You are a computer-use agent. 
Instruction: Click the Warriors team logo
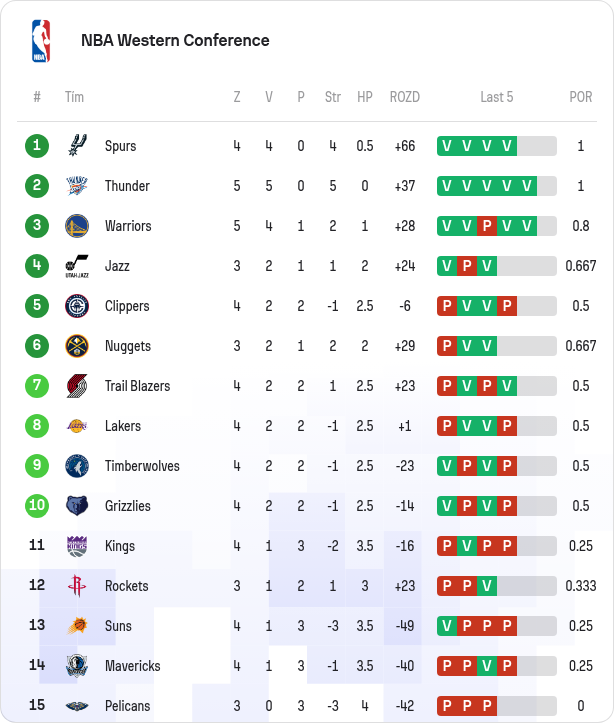click(77, 226)
